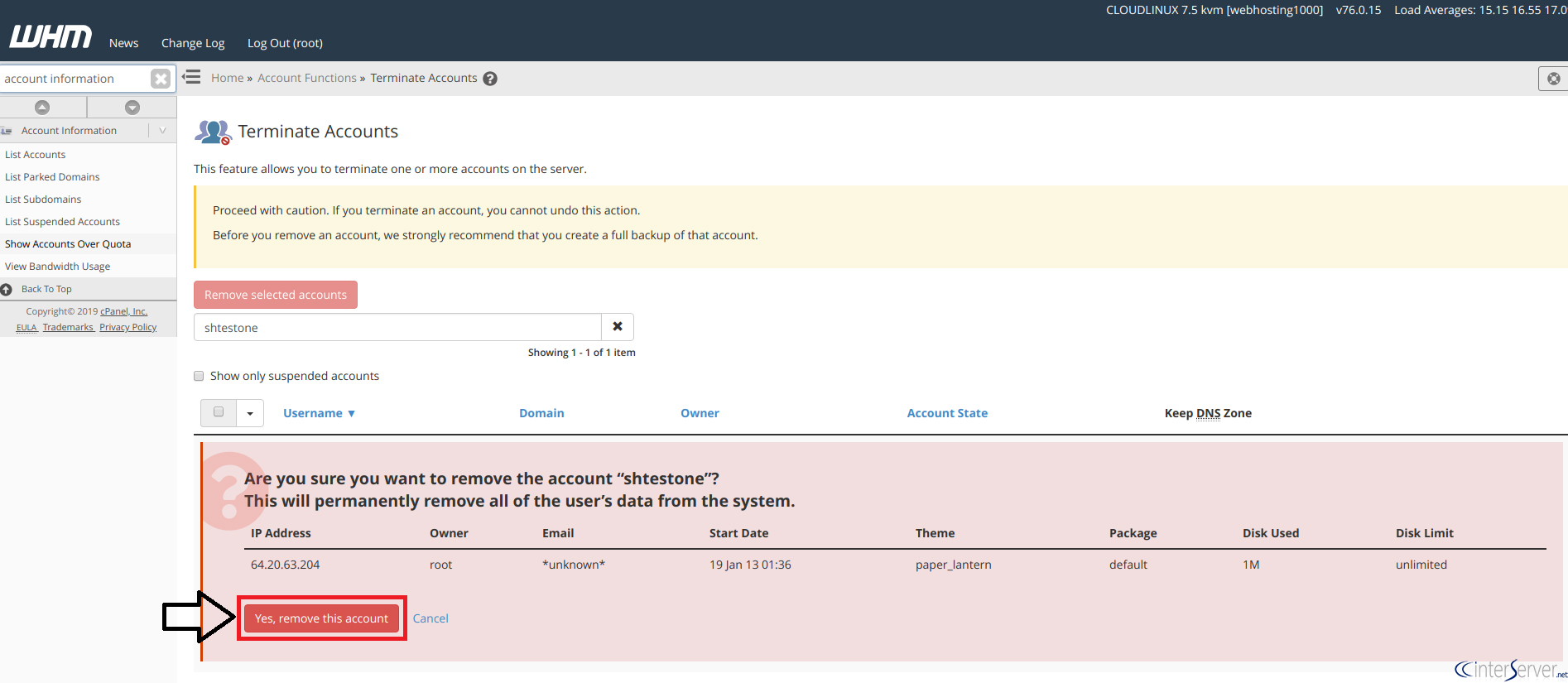
Task: Open List Subdomains in the sidebar
Action: tap(43, 200)
